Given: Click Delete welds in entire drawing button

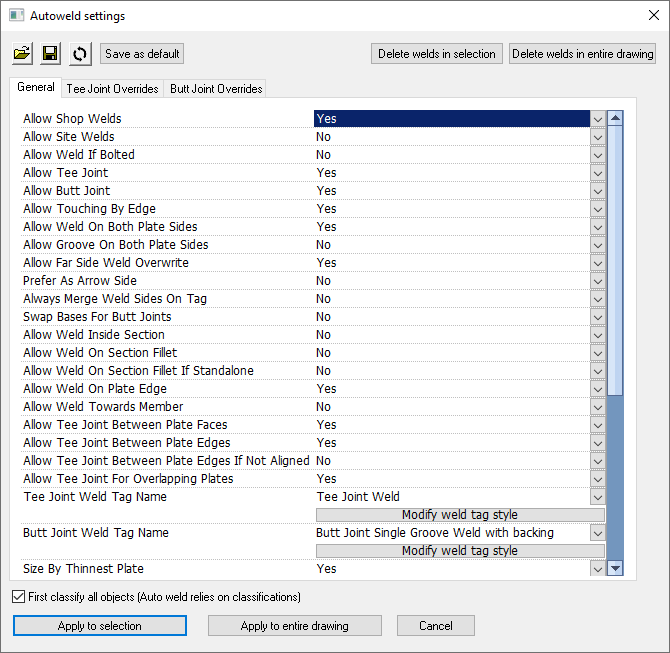Looking at the screenshot, I should point(583,54).
